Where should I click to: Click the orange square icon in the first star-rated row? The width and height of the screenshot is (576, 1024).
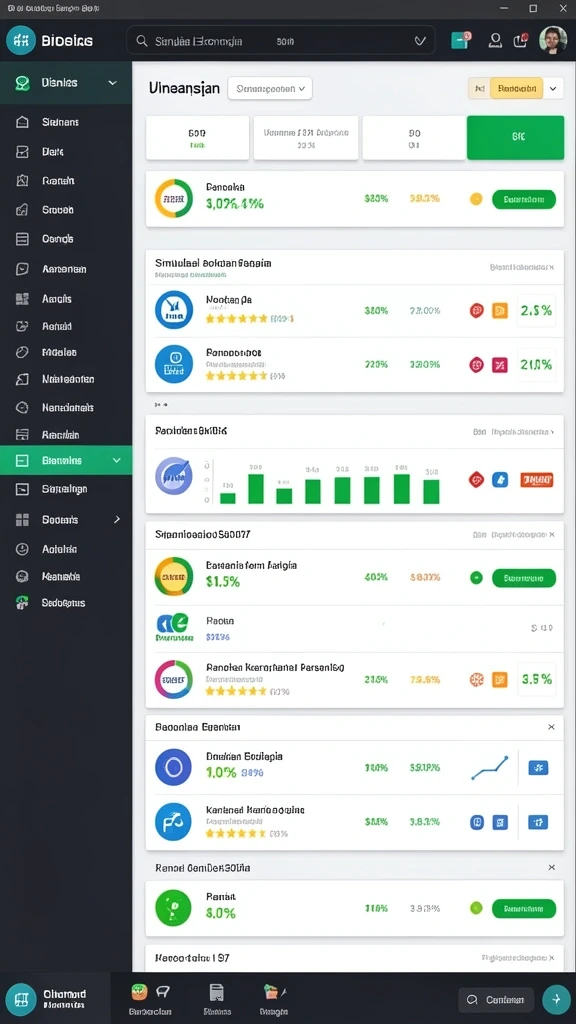click(500, 311)
